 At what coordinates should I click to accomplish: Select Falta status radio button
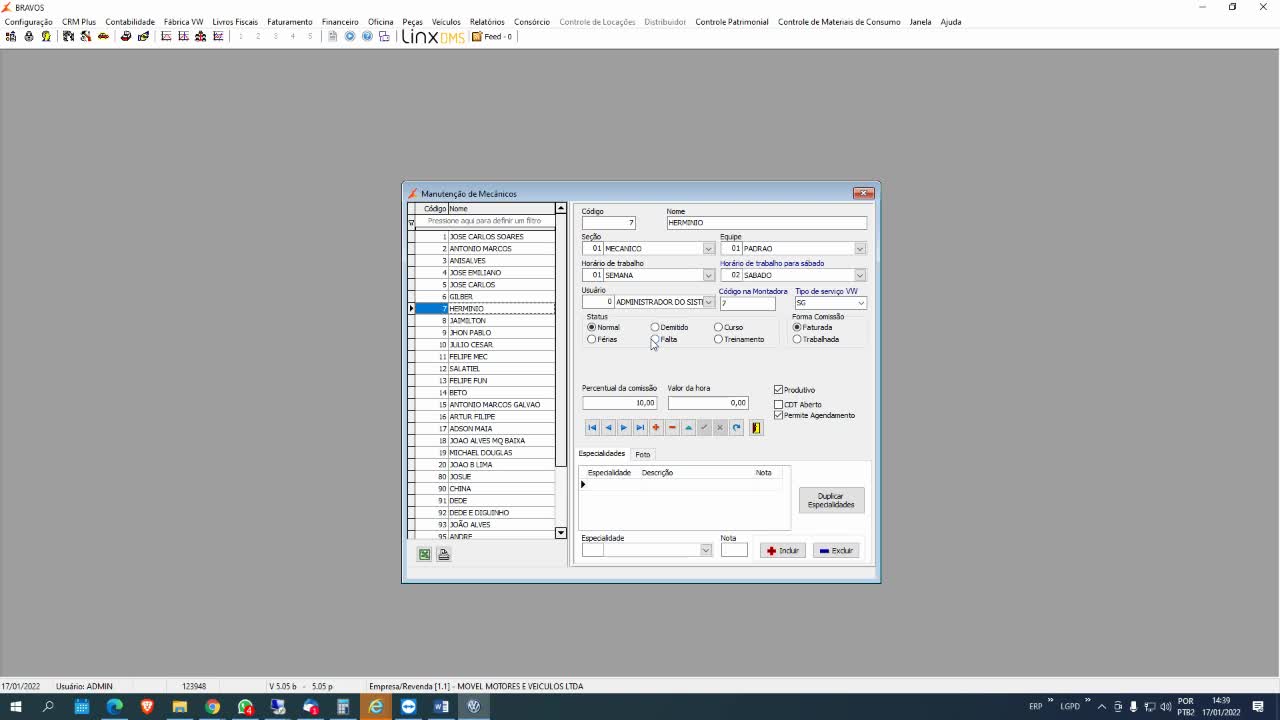[x=655, y=339]
